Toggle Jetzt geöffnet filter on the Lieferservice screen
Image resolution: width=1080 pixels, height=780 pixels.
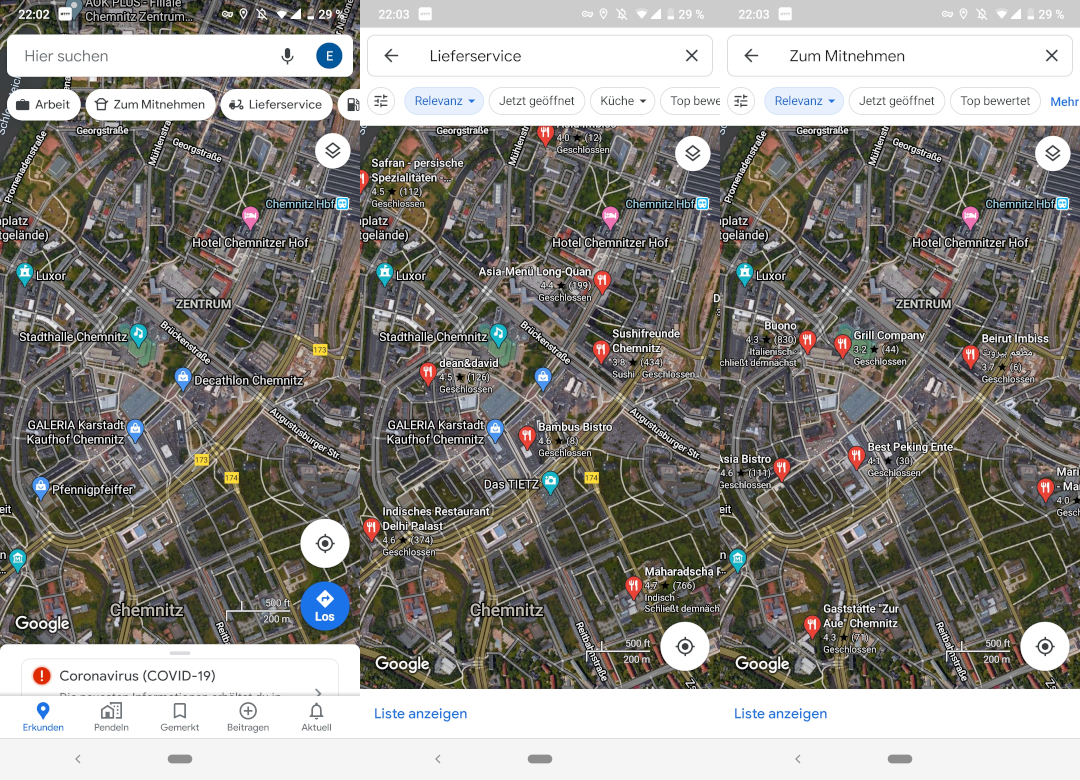pyautogui.click(x=537, y=101)
